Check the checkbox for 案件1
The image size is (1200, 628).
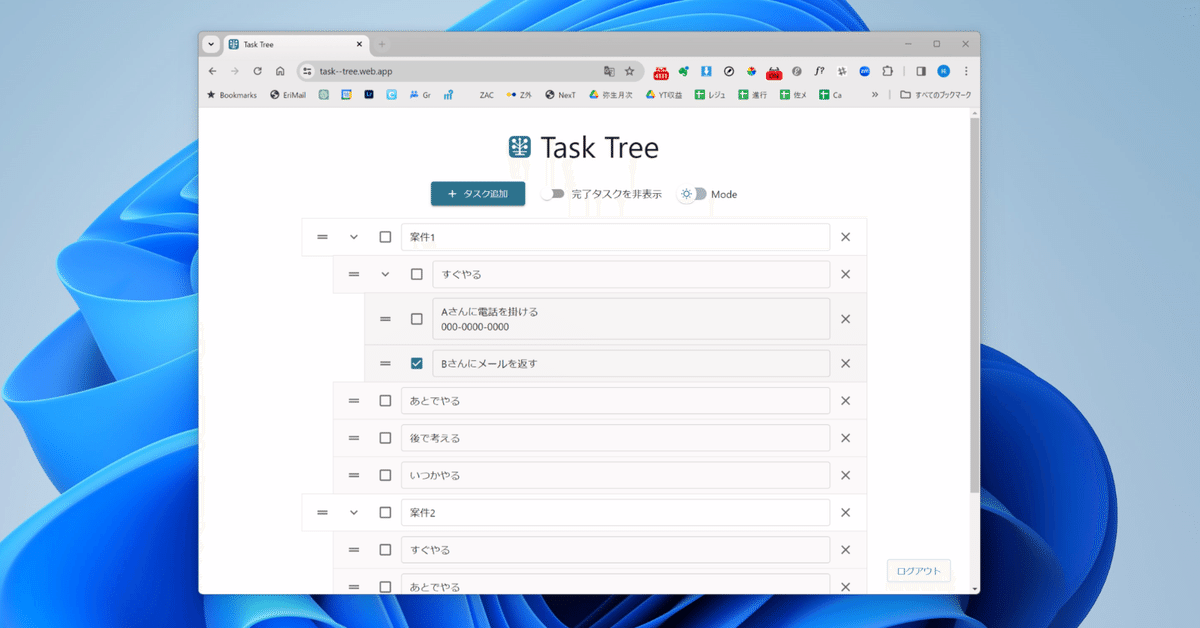coord(385,237)
